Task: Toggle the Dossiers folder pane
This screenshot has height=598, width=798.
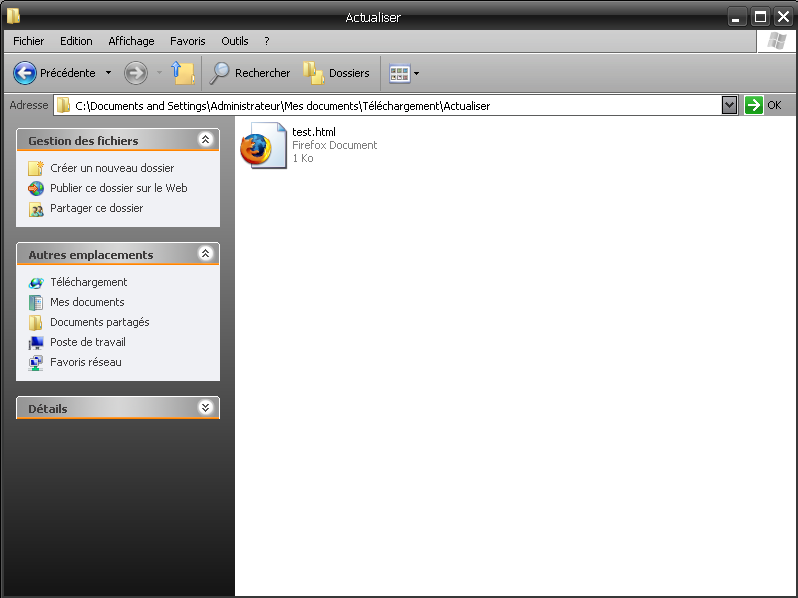Action: coord(337,73)
